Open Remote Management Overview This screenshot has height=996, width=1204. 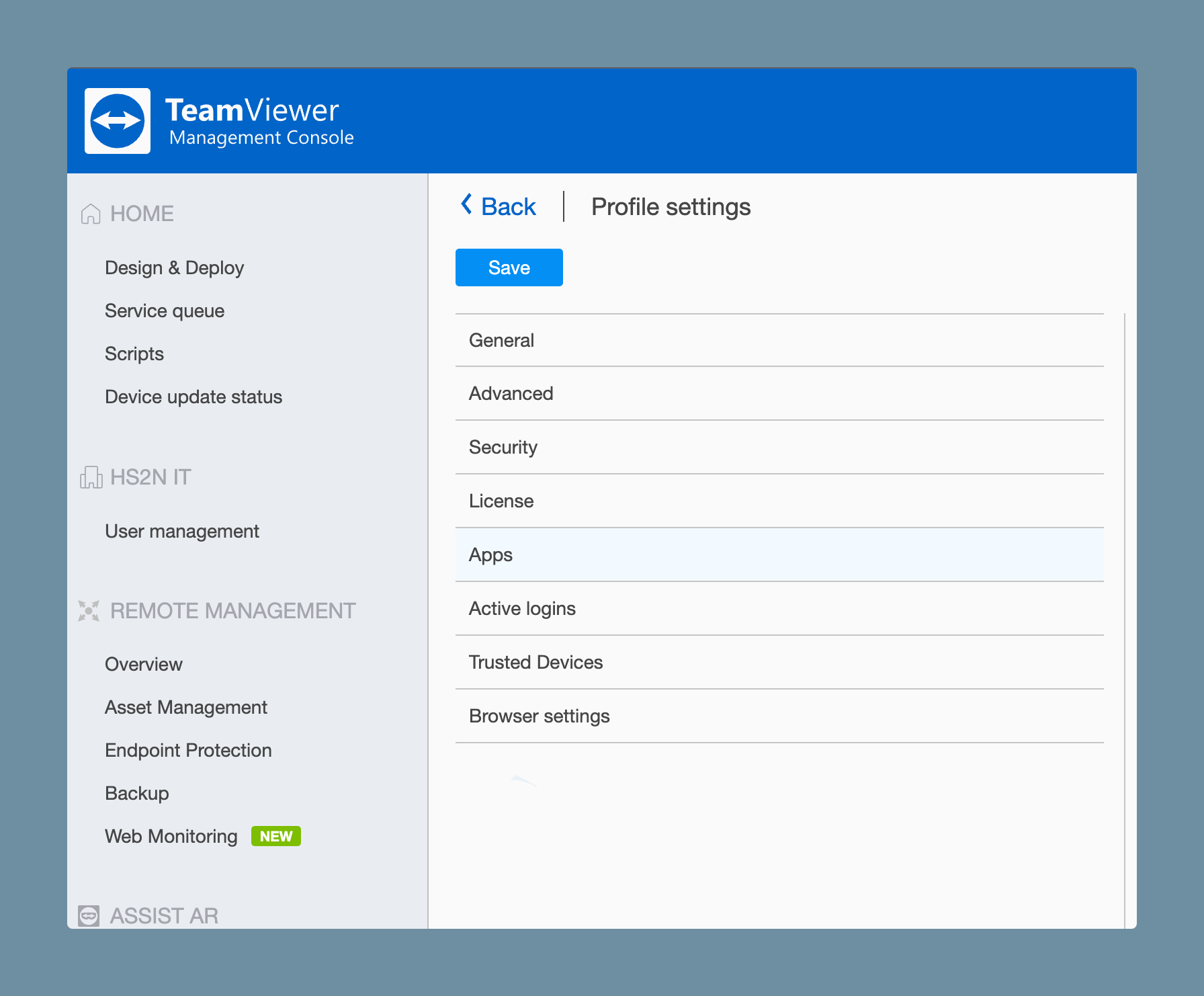tap(144, 665)
